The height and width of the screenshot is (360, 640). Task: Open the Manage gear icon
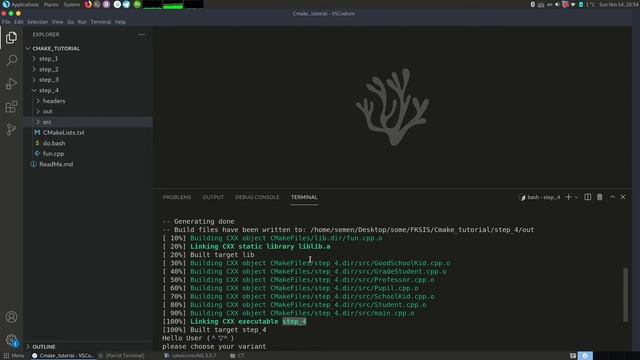[11, 340]
